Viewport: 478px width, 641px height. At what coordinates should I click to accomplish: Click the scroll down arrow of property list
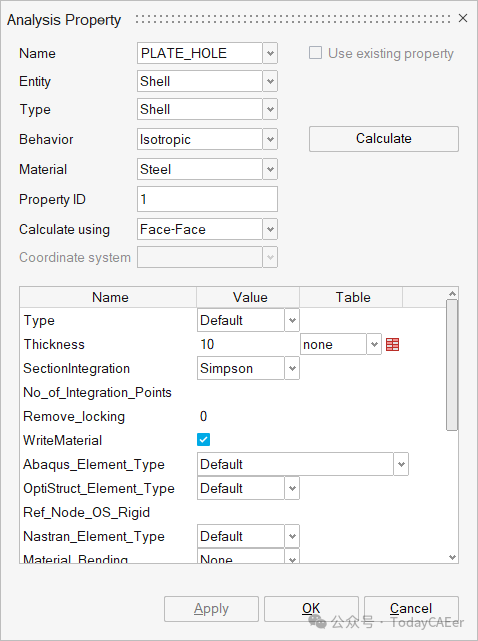click(452, 557)
